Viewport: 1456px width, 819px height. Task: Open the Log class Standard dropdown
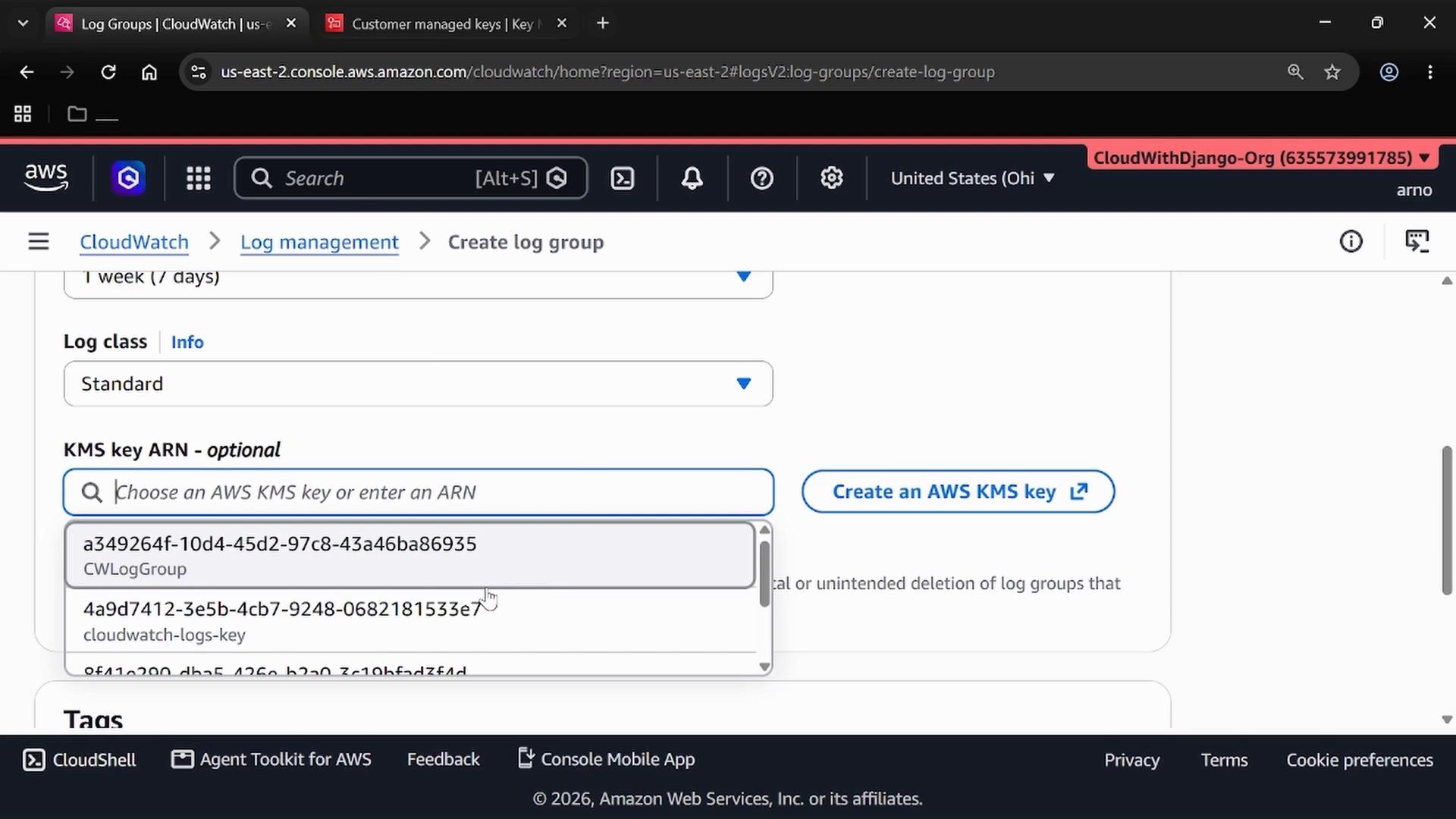point(419,384)
